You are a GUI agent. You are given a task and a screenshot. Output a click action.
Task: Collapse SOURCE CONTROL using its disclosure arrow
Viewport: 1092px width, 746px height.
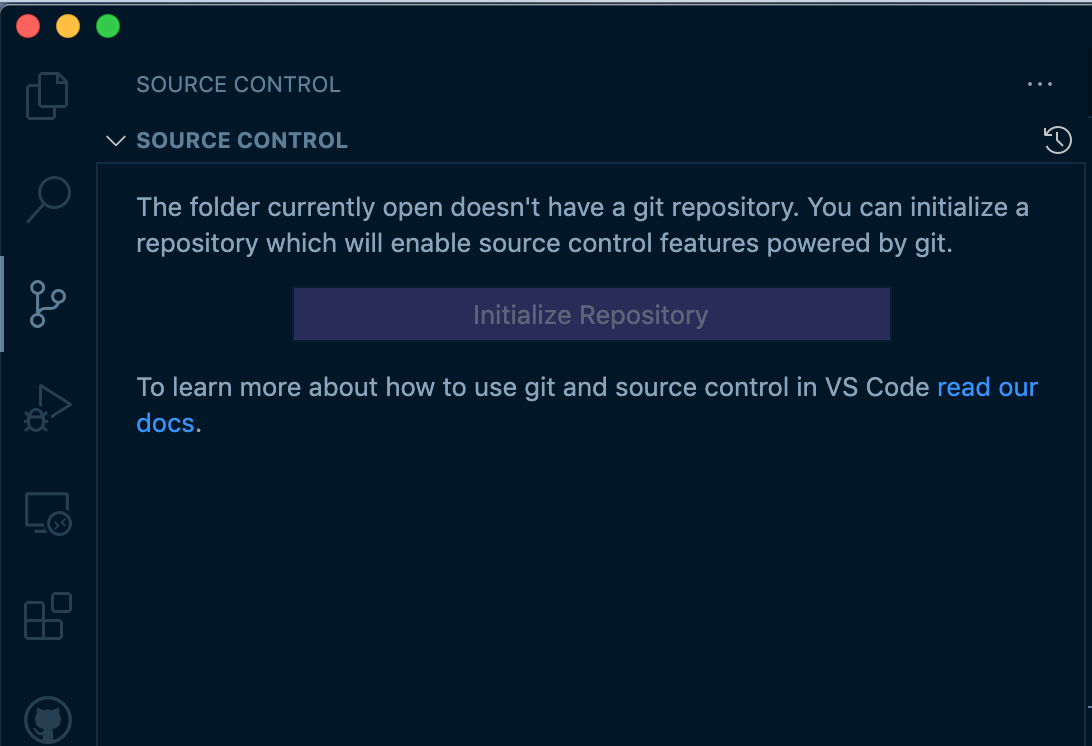[x=115, y=140]
